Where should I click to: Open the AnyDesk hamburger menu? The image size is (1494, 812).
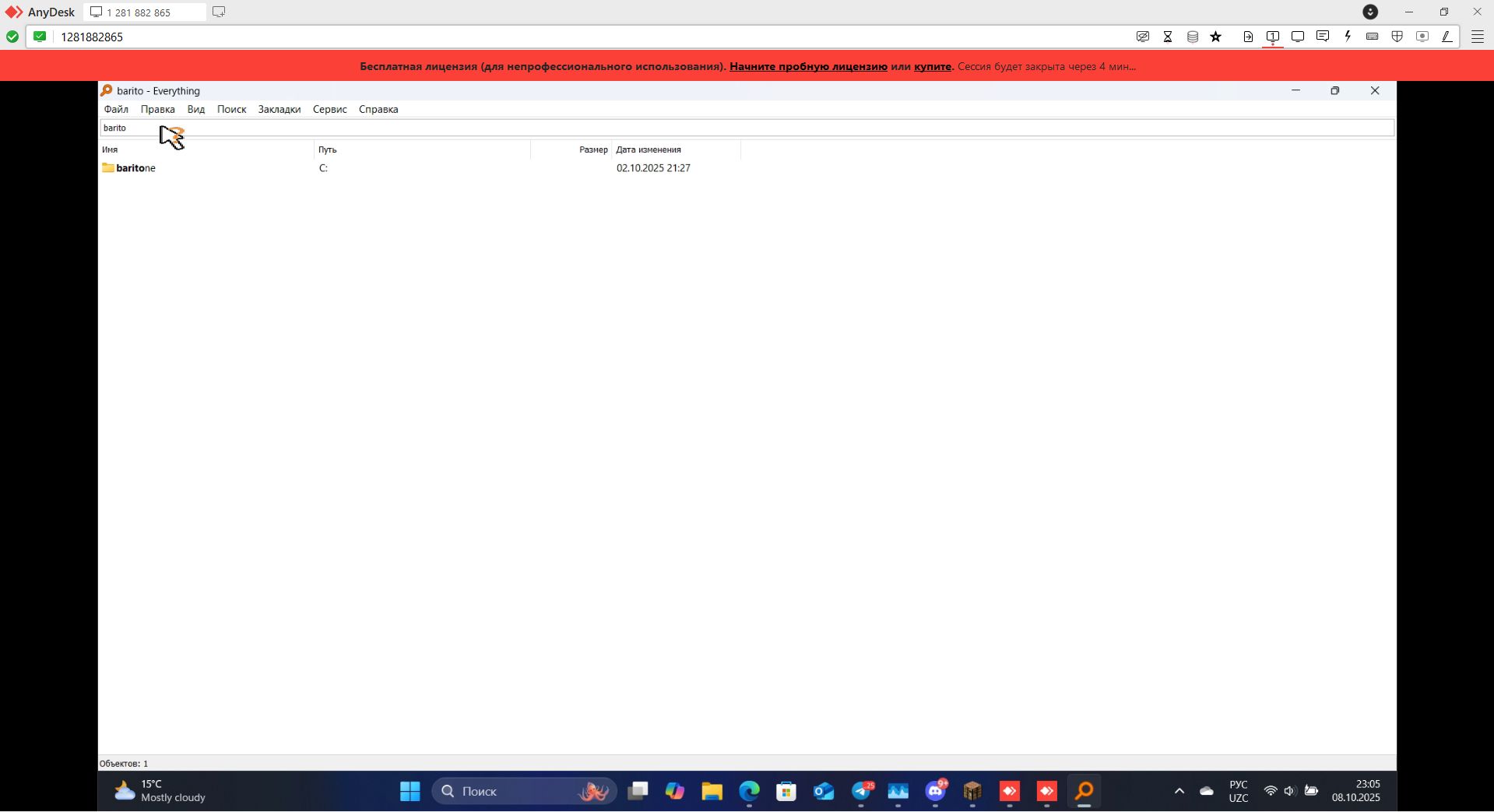pyautogui.click(x=1477, y=37)
